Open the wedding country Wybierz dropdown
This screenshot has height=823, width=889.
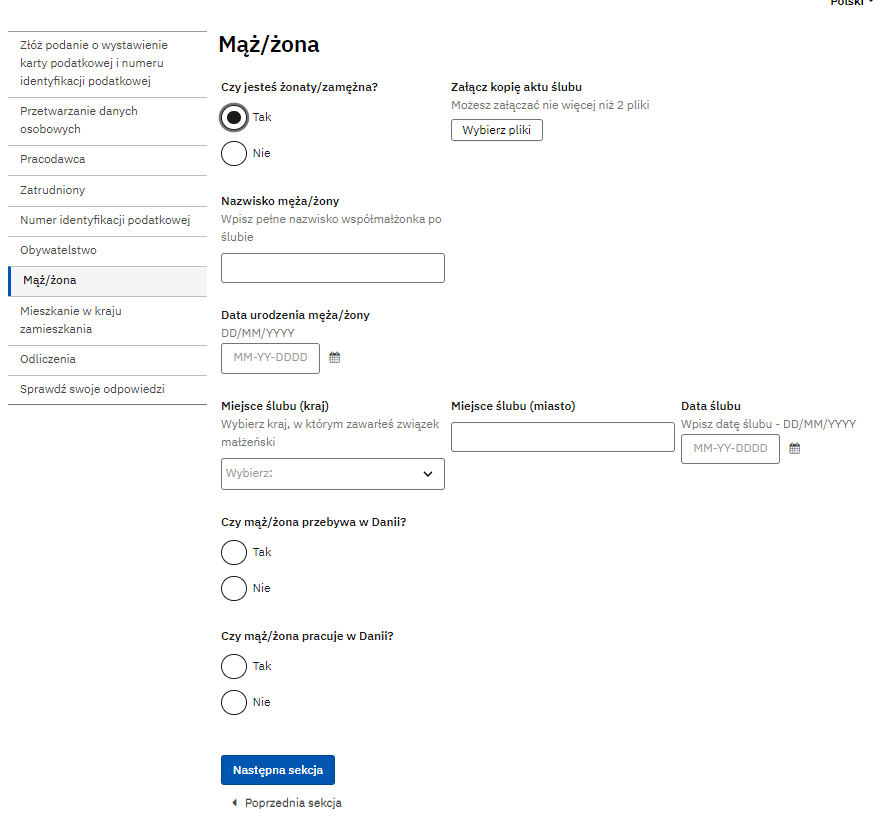click(x=333, y=474)
